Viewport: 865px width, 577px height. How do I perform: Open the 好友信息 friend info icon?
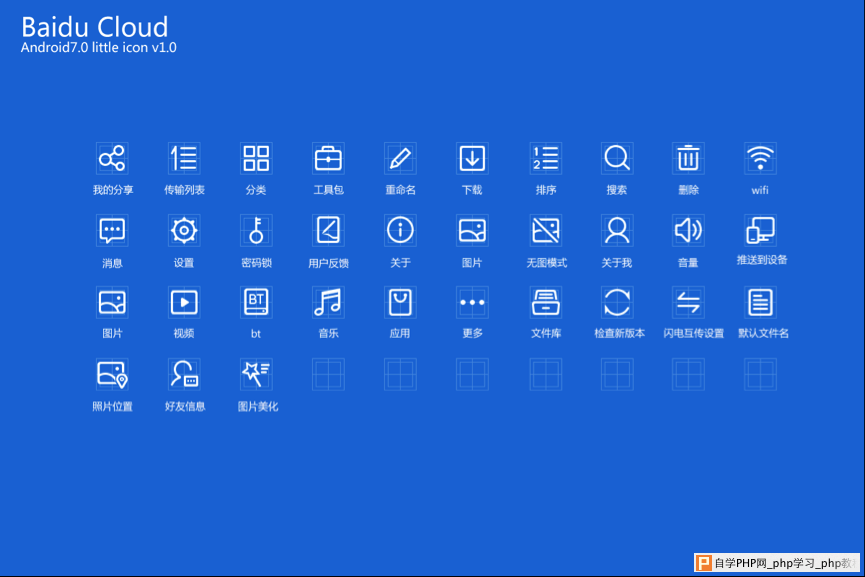[x=184, y=375]
